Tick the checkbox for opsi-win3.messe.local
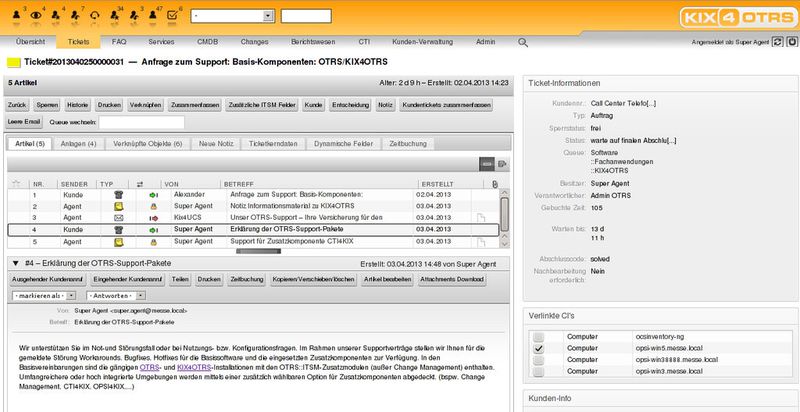800x412 pixels. pyautogui.click(x=538, y=372)
